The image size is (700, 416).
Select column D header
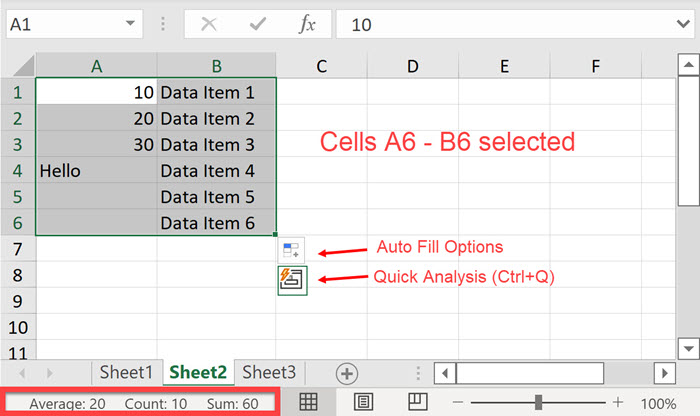[412, 66]
